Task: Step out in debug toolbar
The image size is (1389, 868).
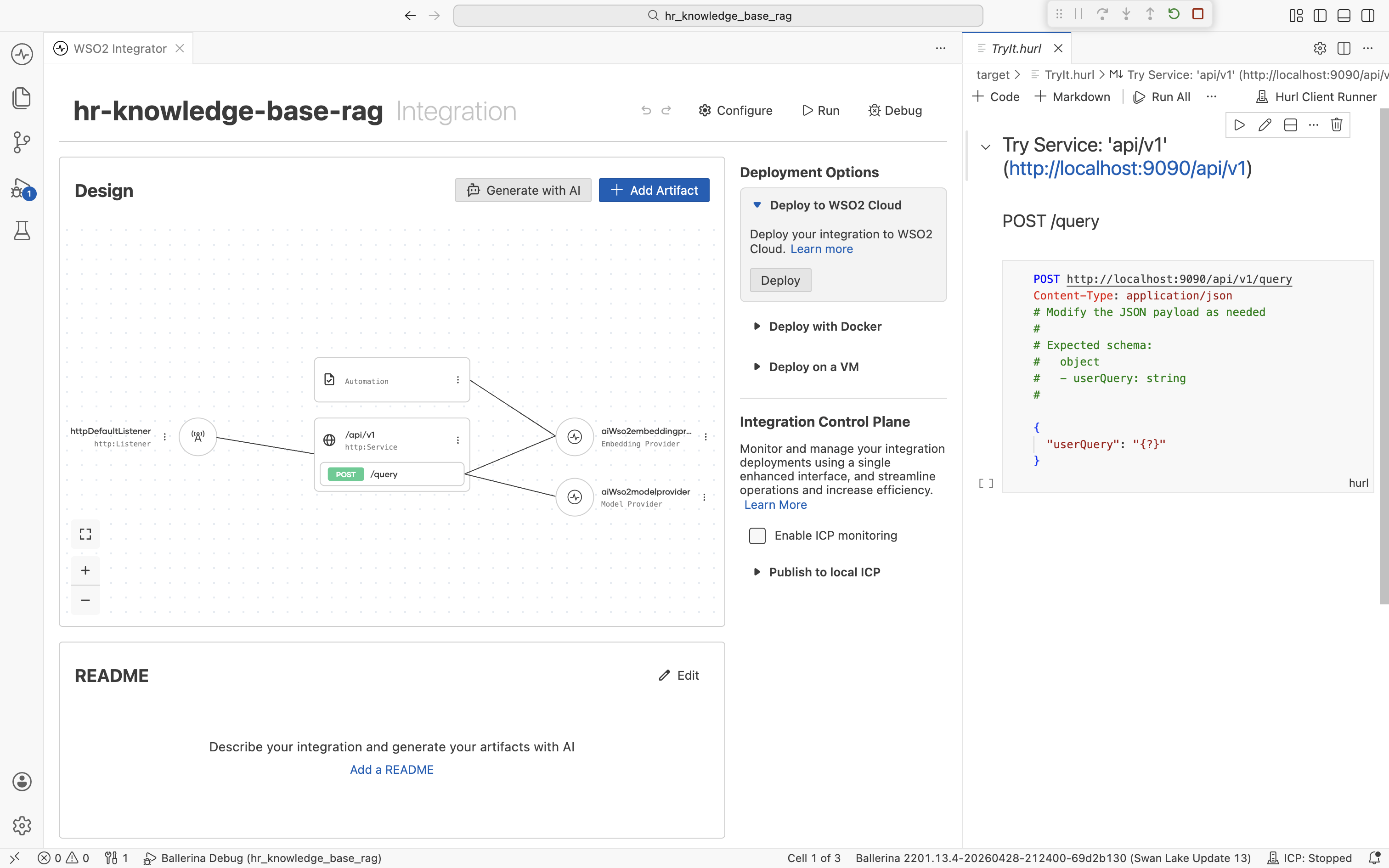Action: tap(1150, 14)
